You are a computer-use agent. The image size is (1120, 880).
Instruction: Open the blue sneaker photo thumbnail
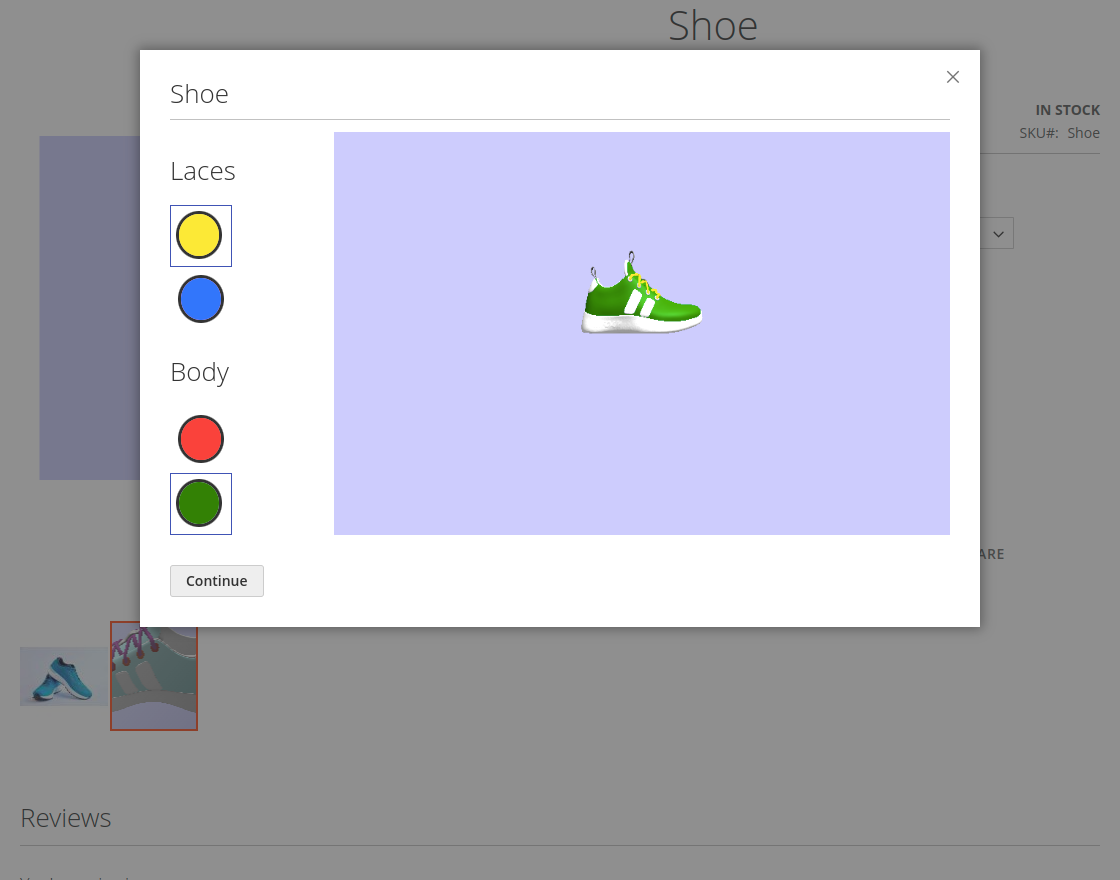[63, 676]
